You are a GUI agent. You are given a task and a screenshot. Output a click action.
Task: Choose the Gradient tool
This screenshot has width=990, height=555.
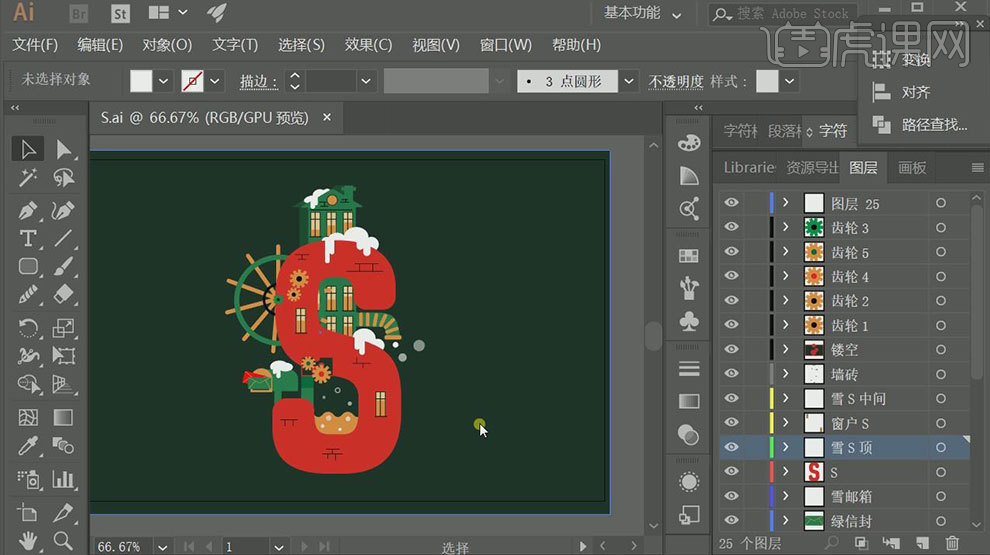(63, 417)
